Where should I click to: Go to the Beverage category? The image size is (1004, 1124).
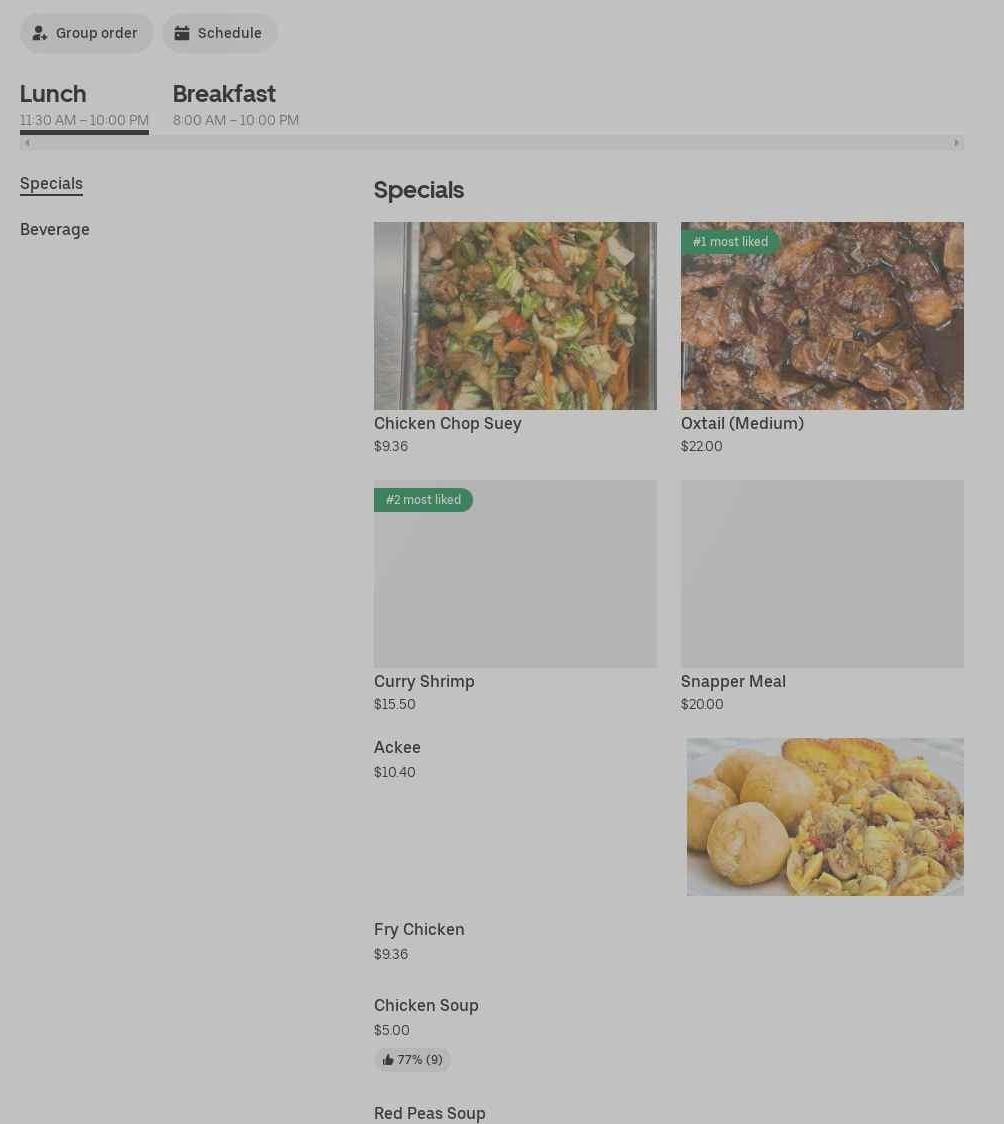[55, 230]
